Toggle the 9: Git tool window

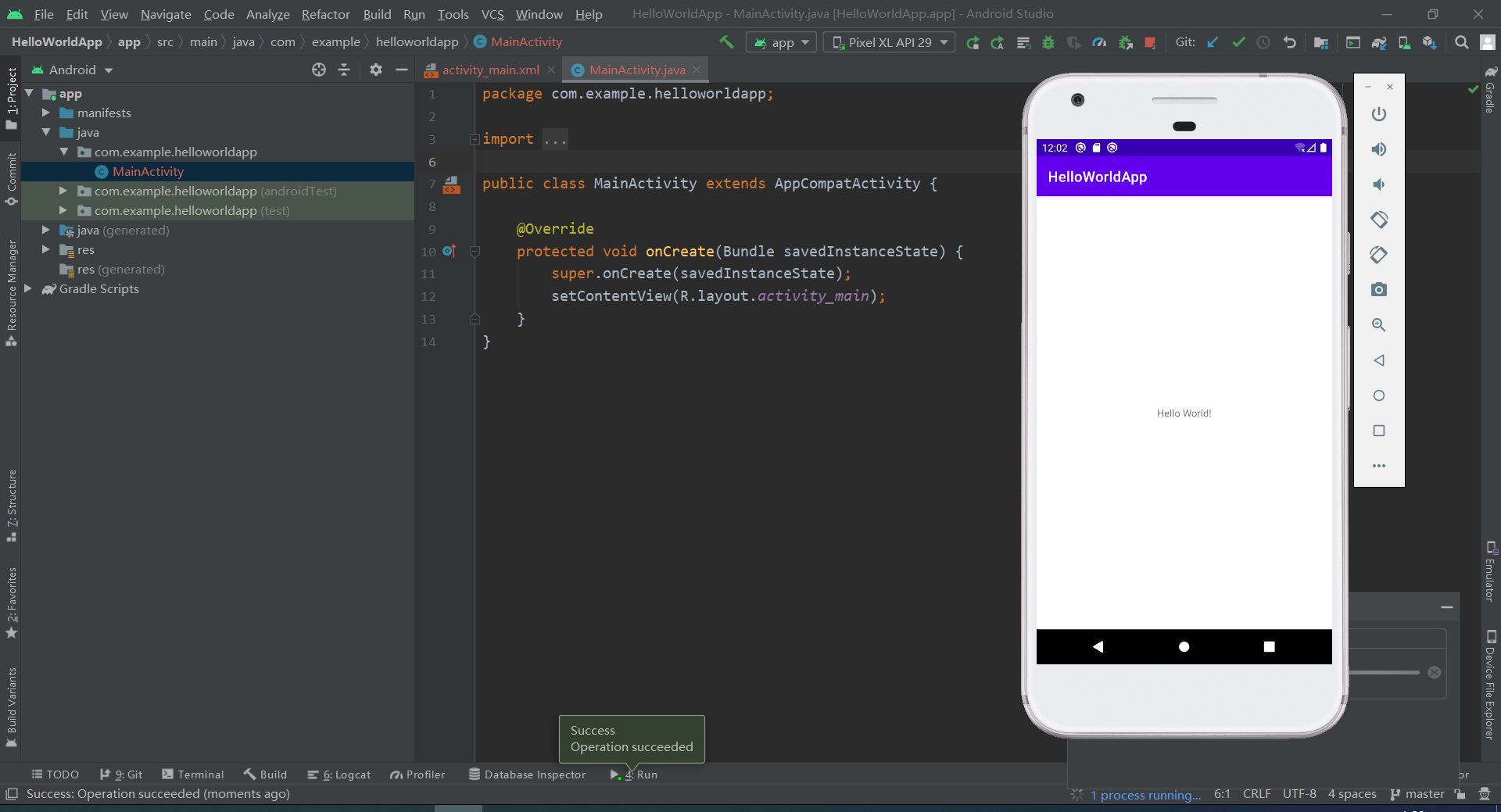[121, 774]
